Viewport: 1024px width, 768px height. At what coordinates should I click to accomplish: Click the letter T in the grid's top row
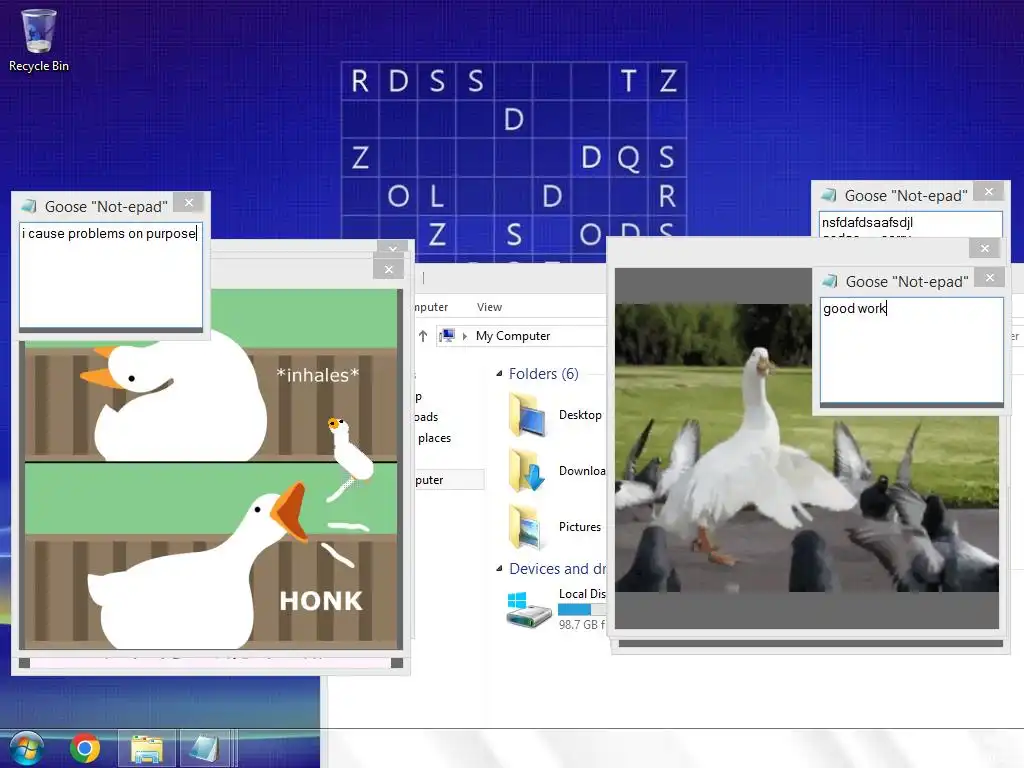628,81
